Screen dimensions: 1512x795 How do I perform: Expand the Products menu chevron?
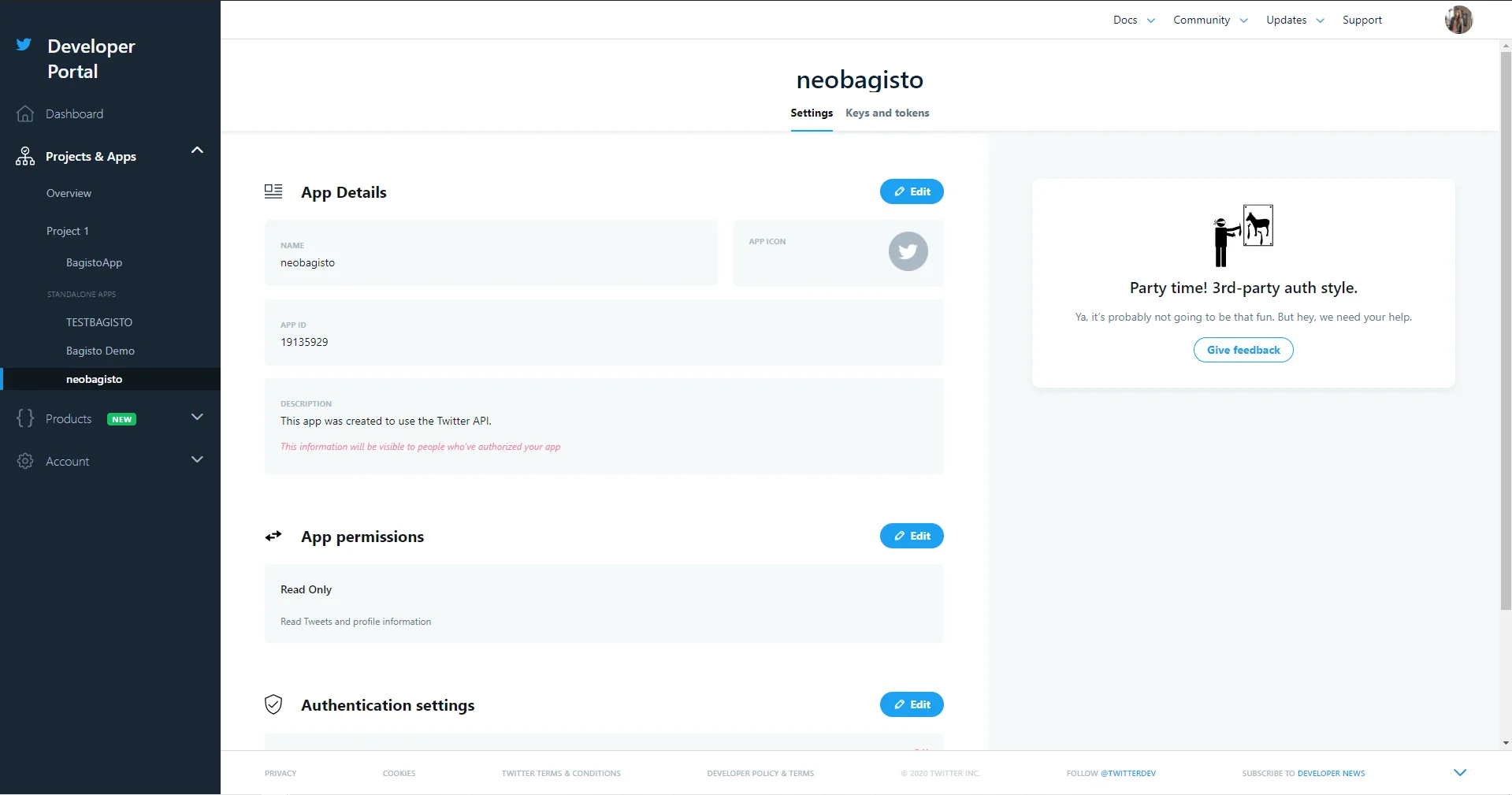click(197, 417)
